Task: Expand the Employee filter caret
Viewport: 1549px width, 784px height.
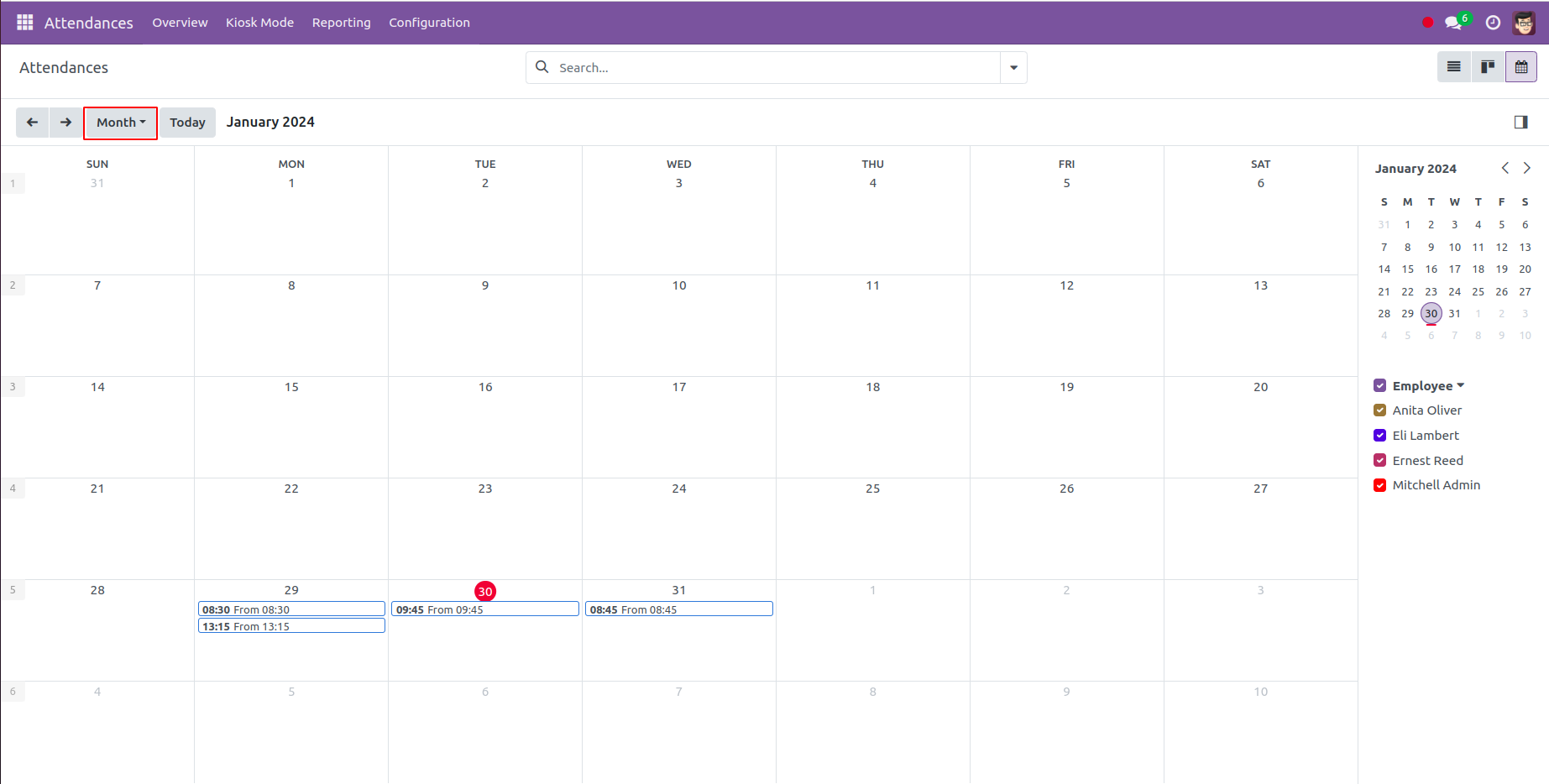Action: pos(1461,385)
